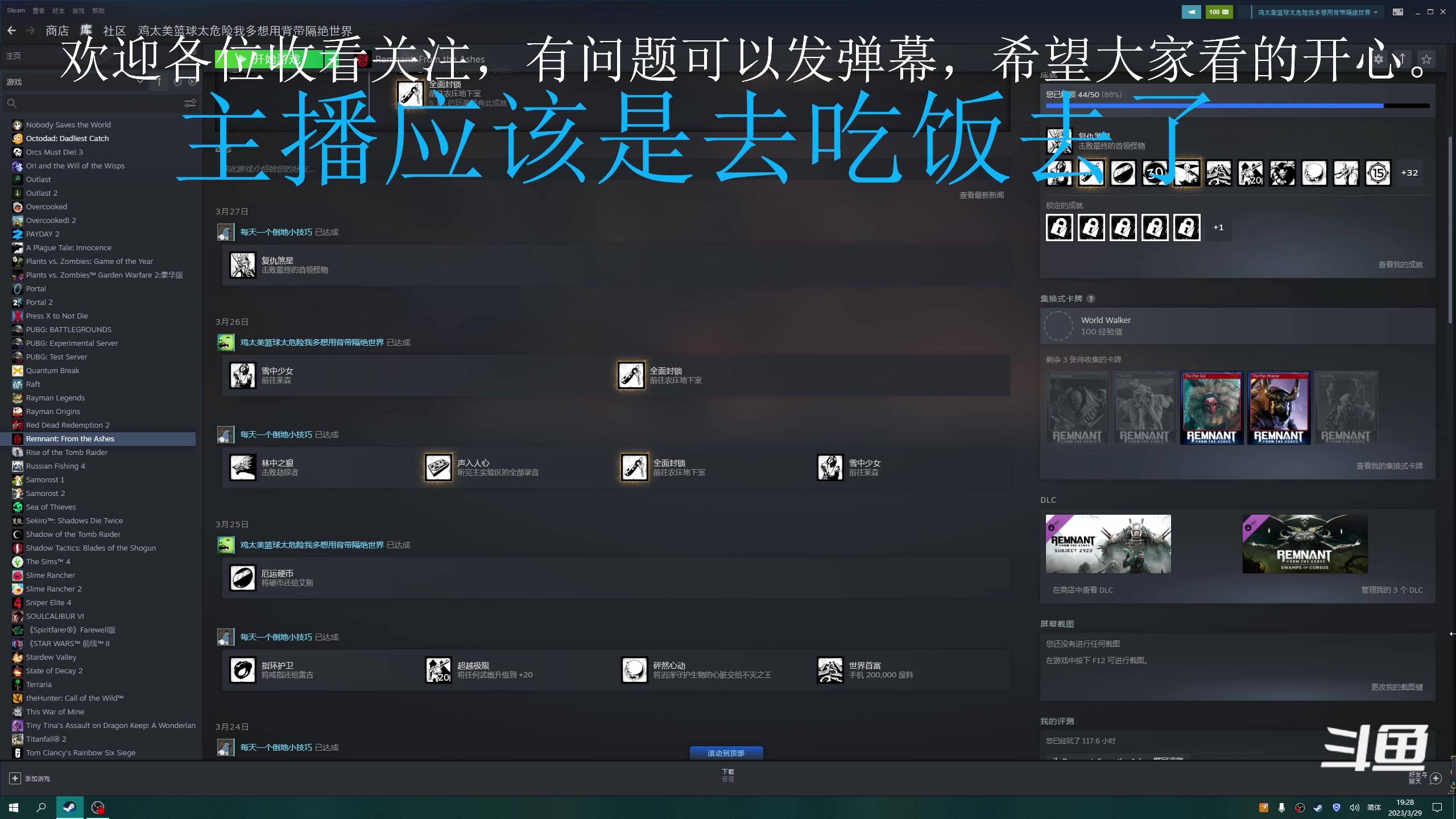Image resolution: width=1456 pixels, height=819 pixels.
Task: Click the Steam search icon in sidebar
Action: (x=12, y=102)
